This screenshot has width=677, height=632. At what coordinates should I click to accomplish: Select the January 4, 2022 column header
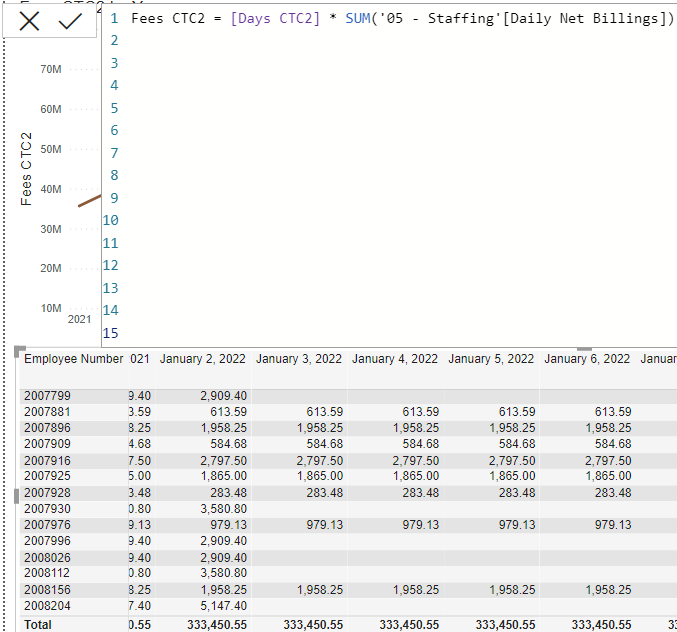(x=395, y=359)
